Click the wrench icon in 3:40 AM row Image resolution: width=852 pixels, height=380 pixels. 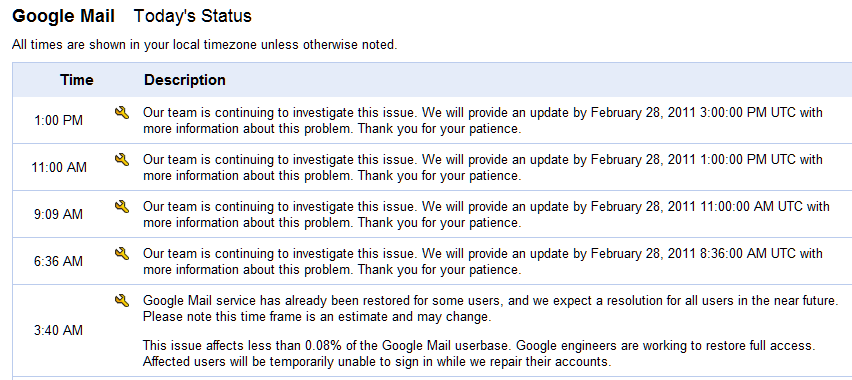pyautogui.click(x=122, y=300)
